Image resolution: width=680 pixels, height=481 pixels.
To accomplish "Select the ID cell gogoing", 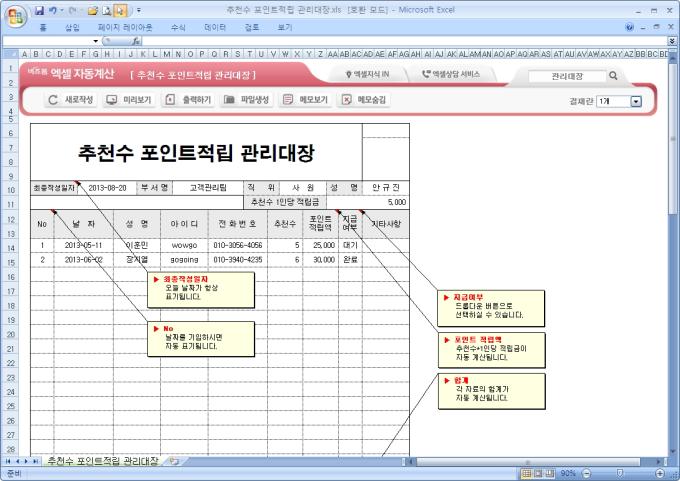I will pos(184,259).
